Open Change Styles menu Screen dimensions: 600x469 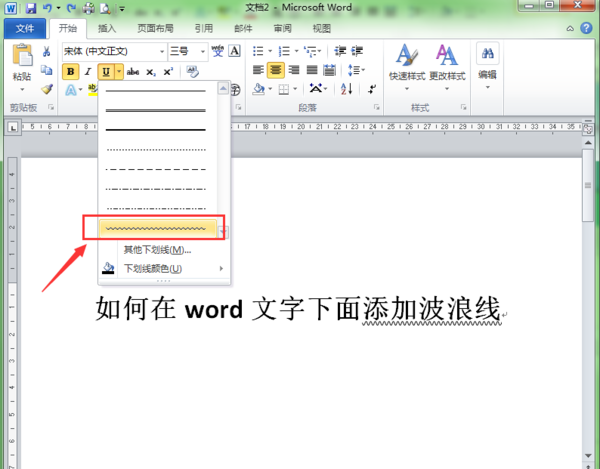(447, 67)
